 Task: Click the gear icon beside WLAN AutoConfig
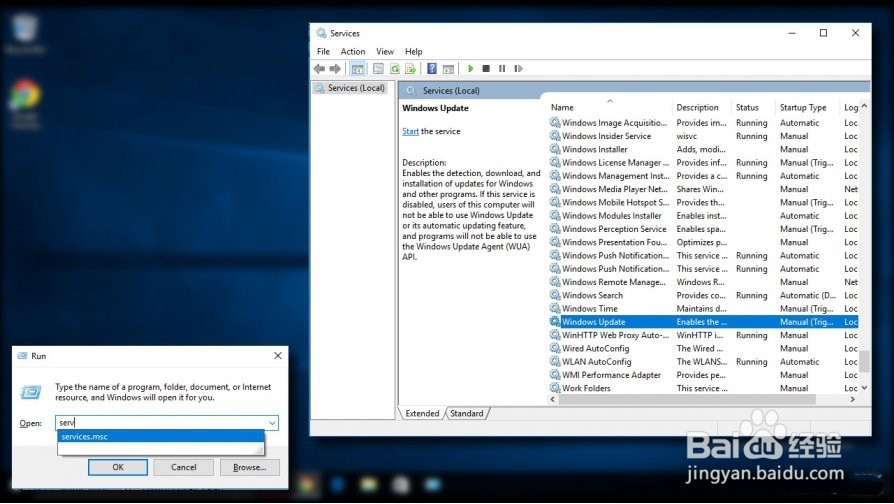(555, 361)
